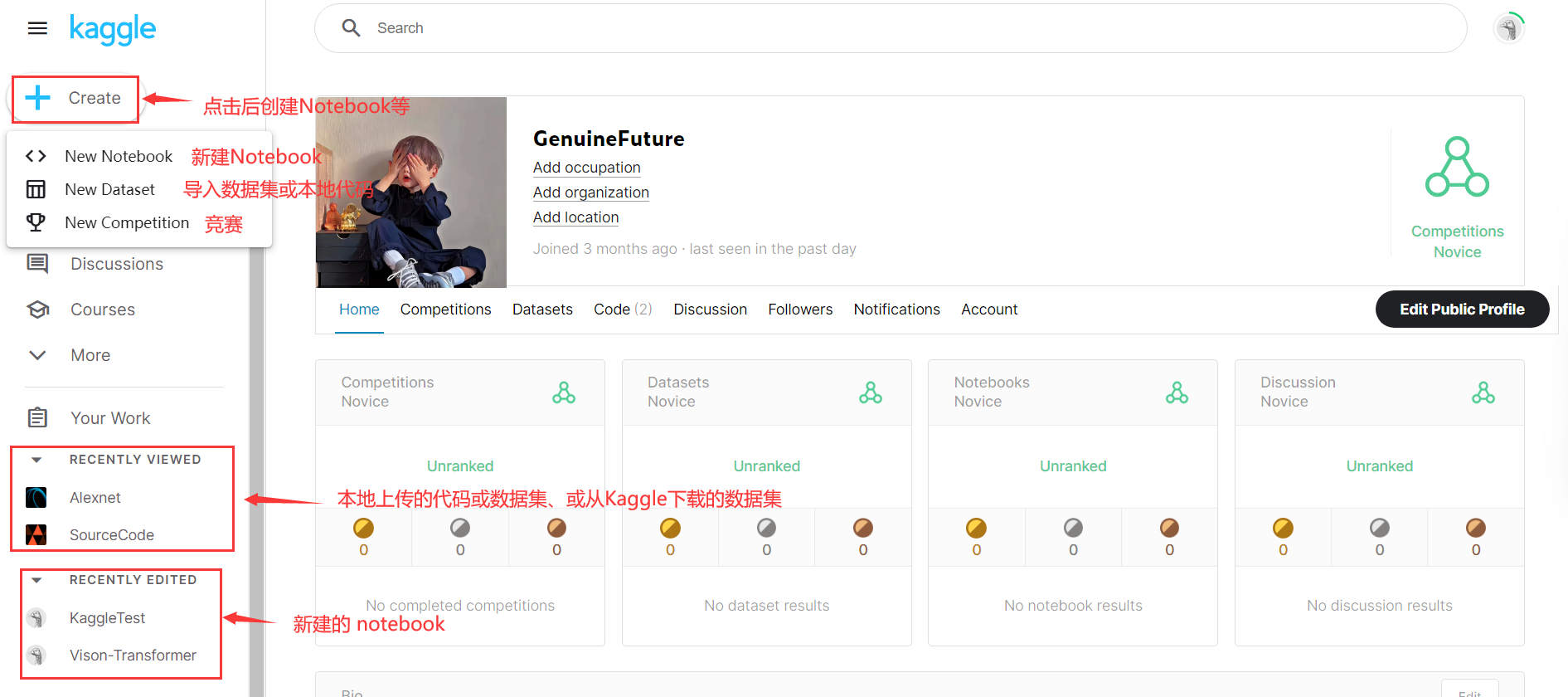Expand the More sidebar section
Image resolution: width=1568 pixels, height=697 pixels.
[37, 355]
